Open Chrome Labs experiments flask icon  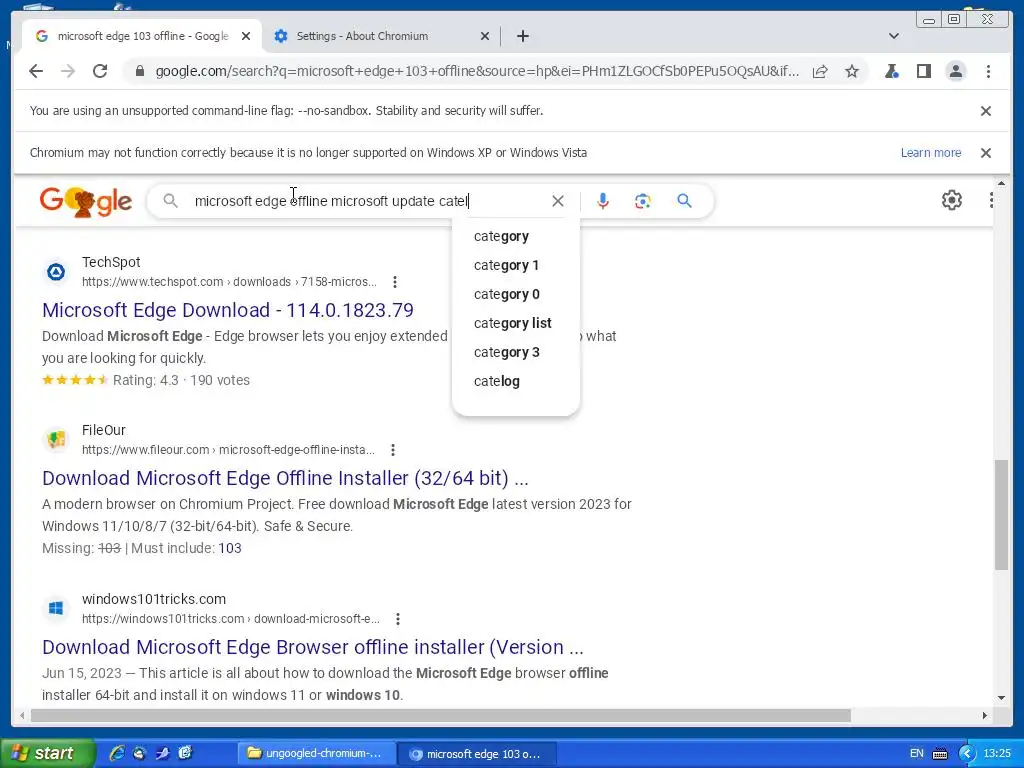coord(891,71)
